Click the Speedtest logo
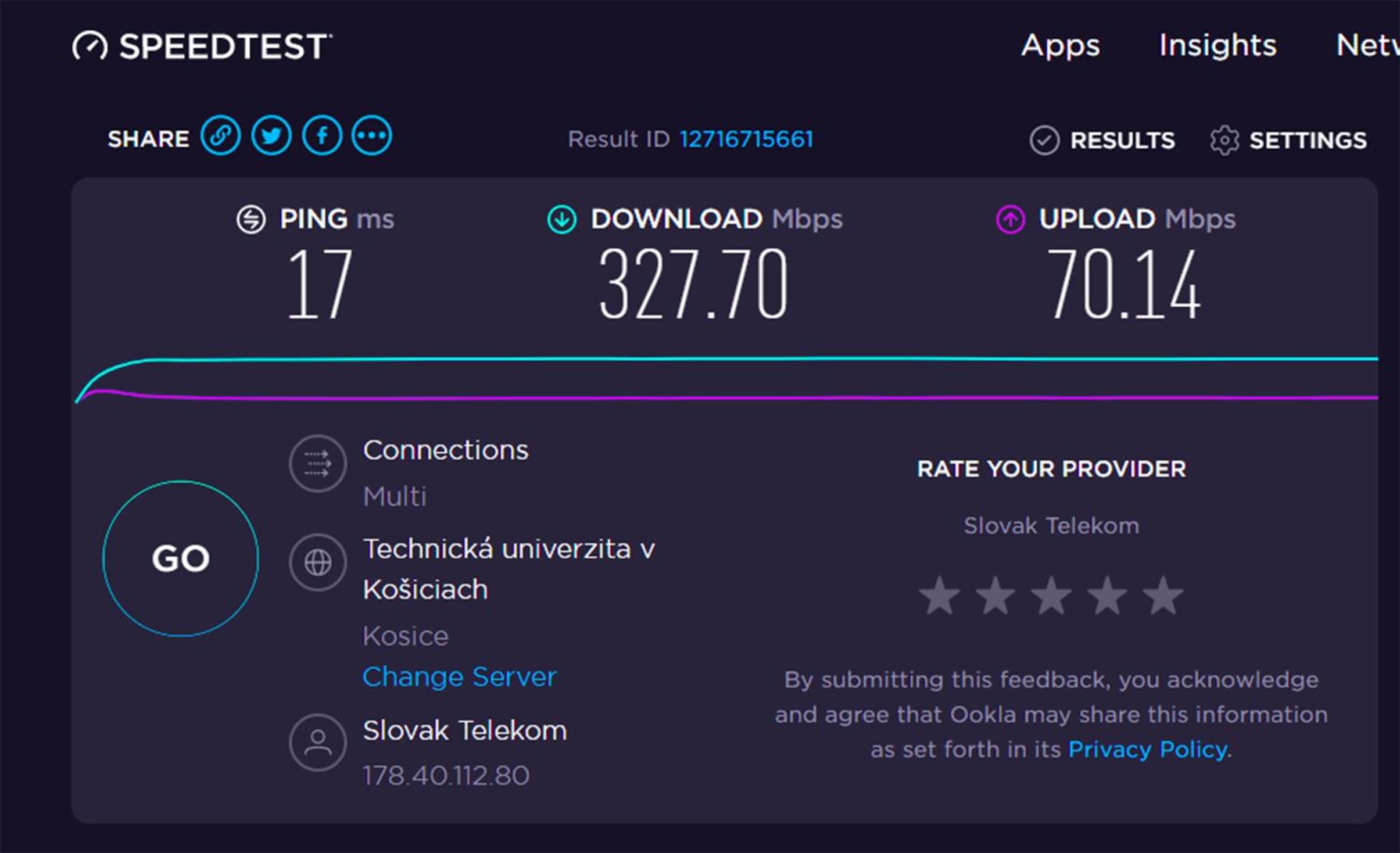This screenshot has width=1400, height=853. tap(202, 46)
